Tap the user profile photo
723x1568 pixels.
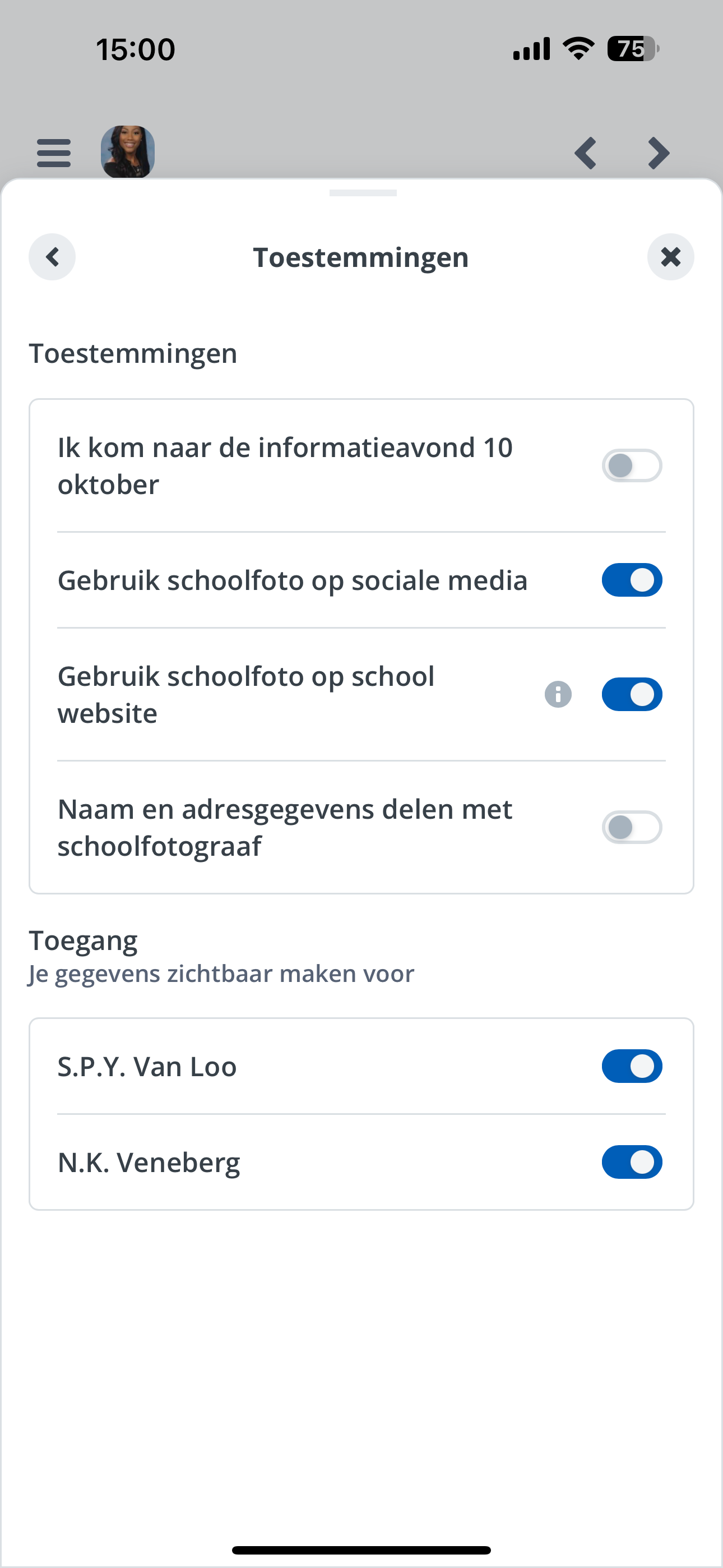coord(127,151)
